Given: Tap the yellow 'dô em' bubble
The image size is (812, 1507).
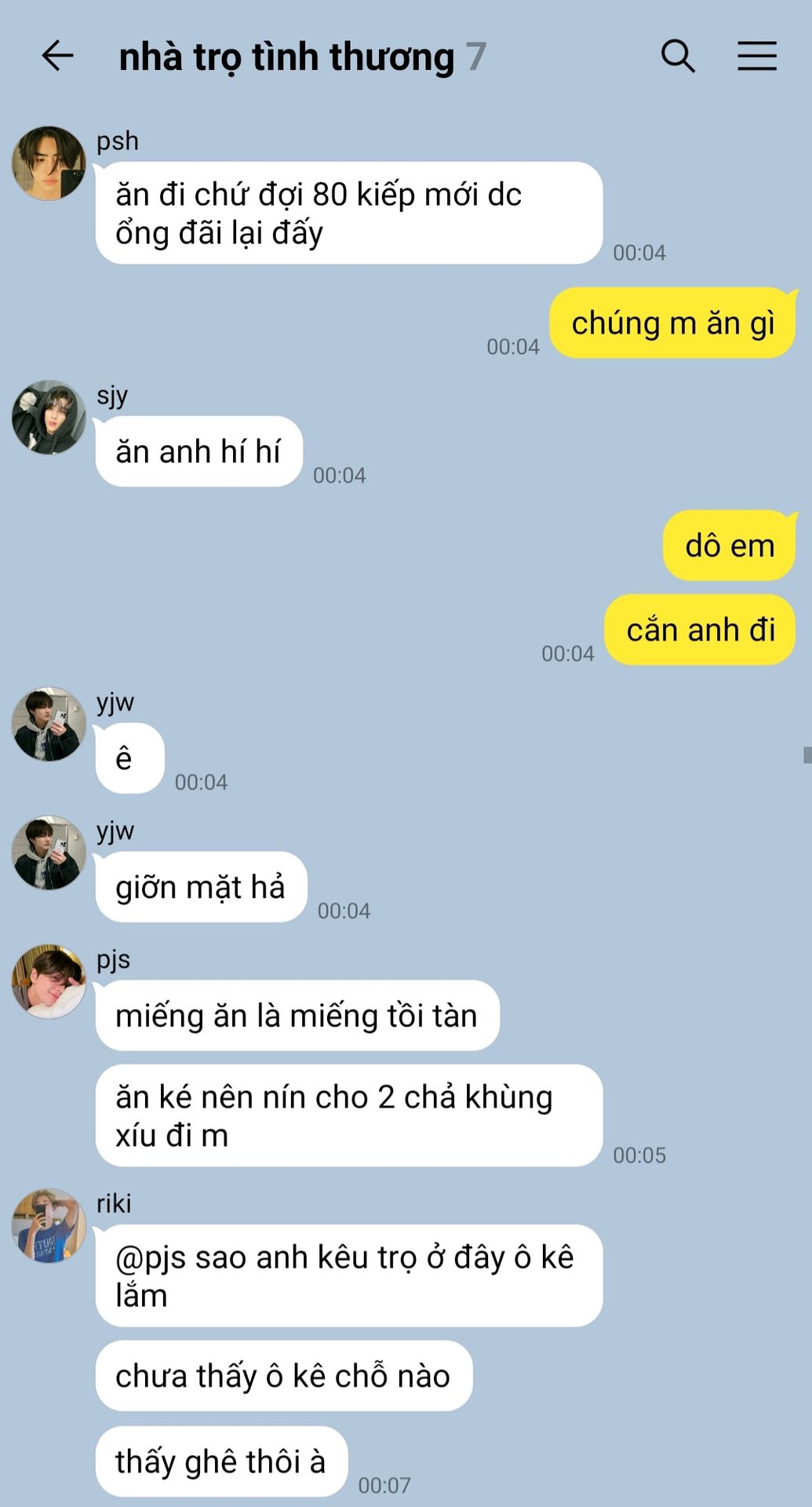Looking at the screenshot, I should click(730, 546).
